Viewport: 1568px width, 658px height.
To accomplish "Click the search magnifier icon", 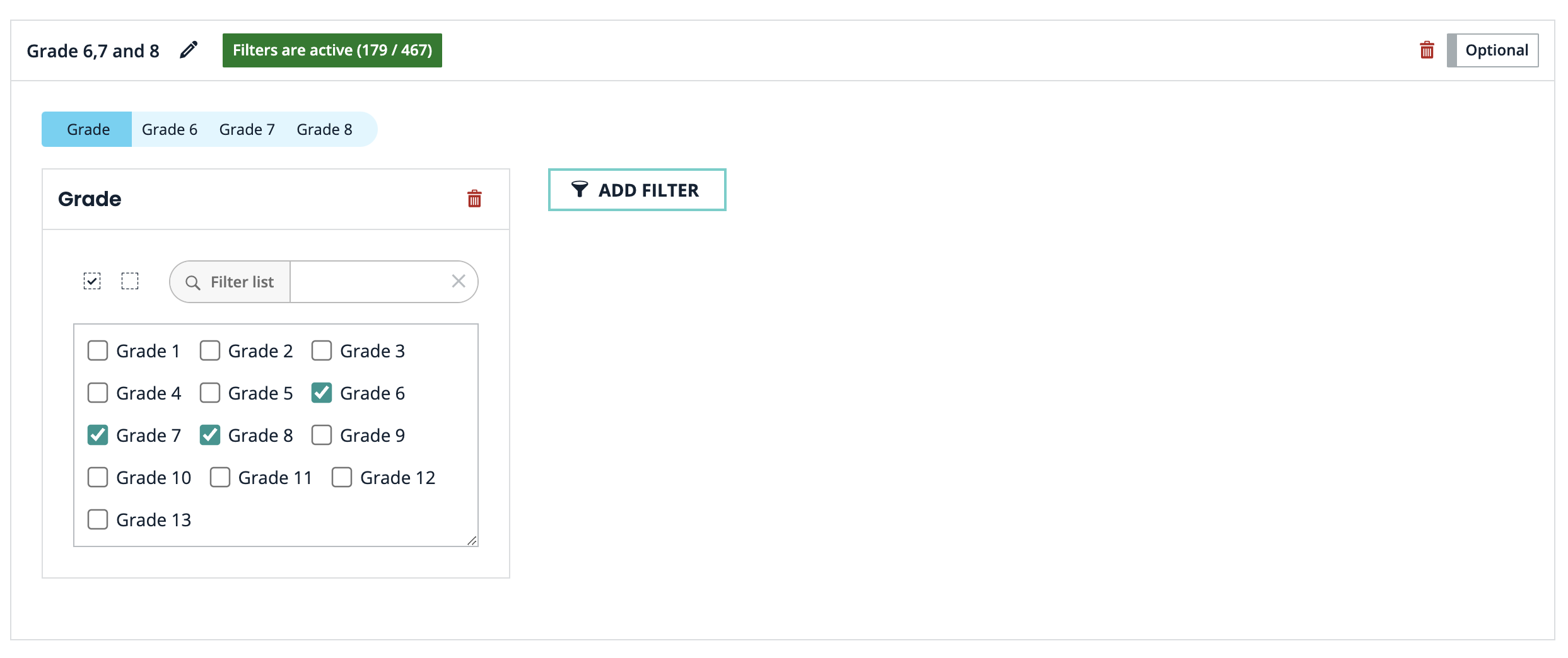I will (x=193, y=282).
